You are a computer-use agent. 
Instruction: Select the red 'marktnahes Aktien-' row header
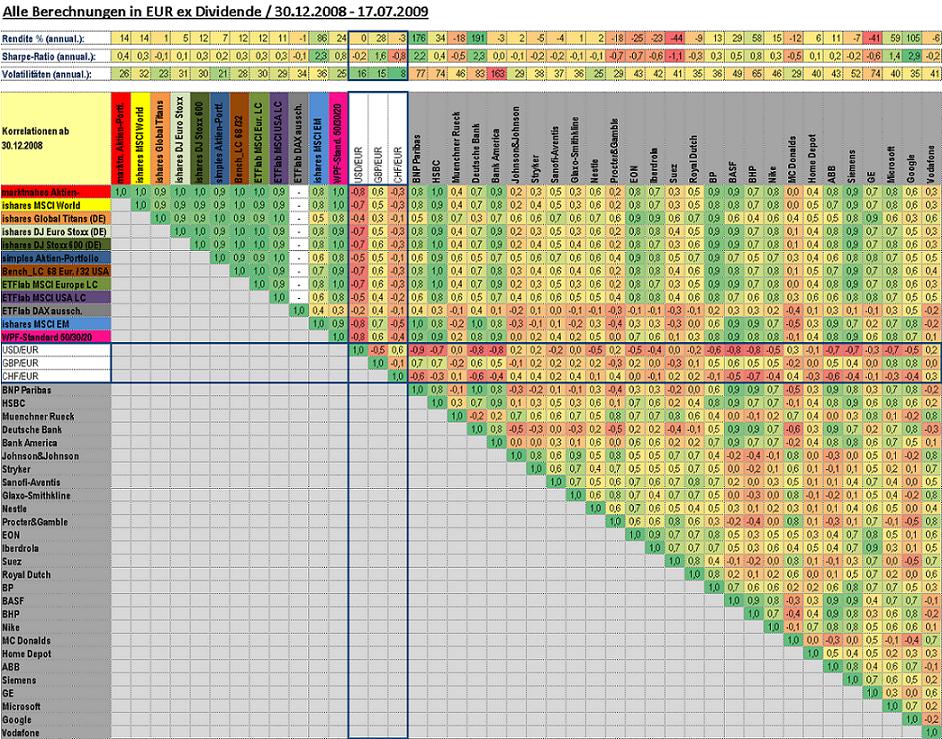click(x=56, y=192)
